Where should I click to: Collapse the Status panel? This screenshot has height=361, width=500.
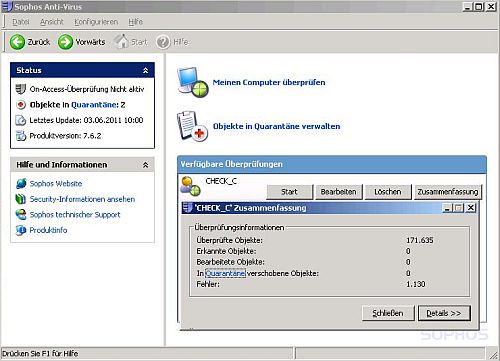coord(145,70)
